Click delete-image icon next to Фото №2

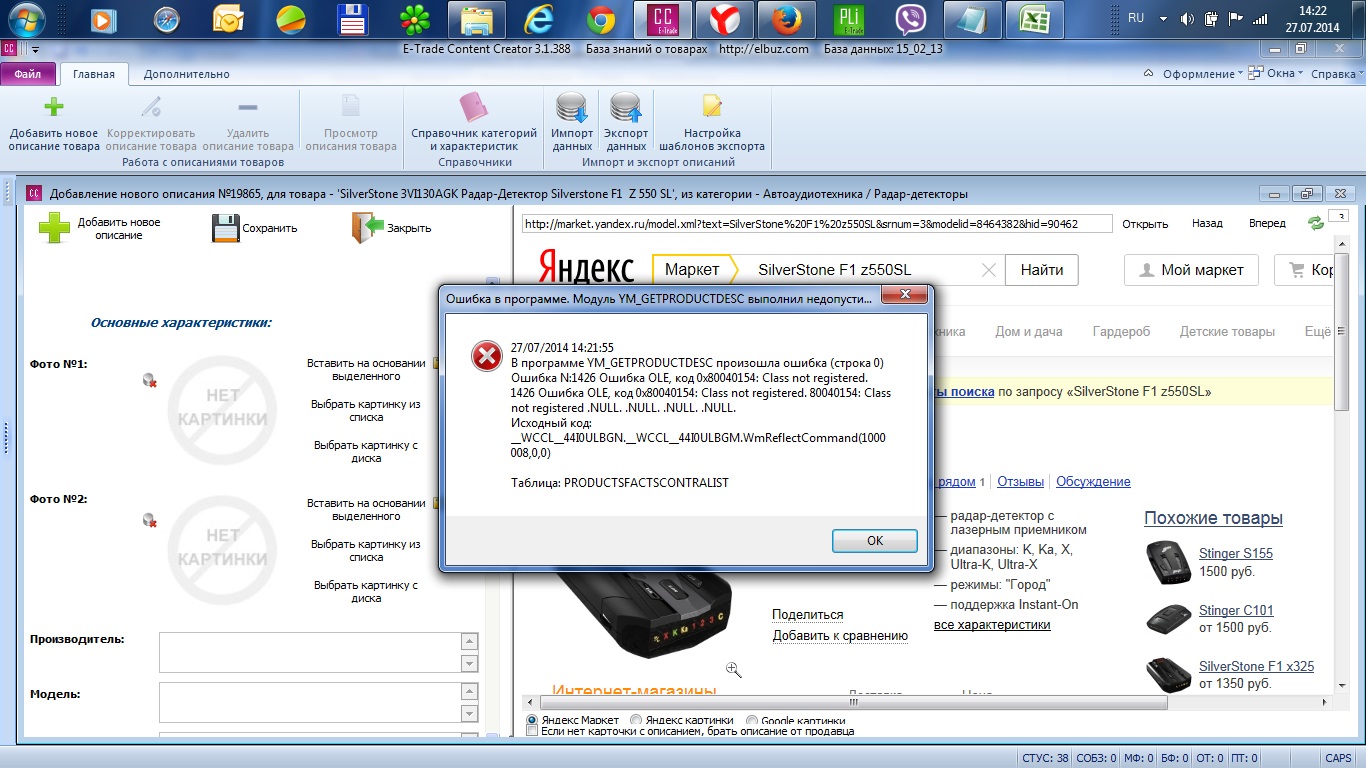coord(150,520)
